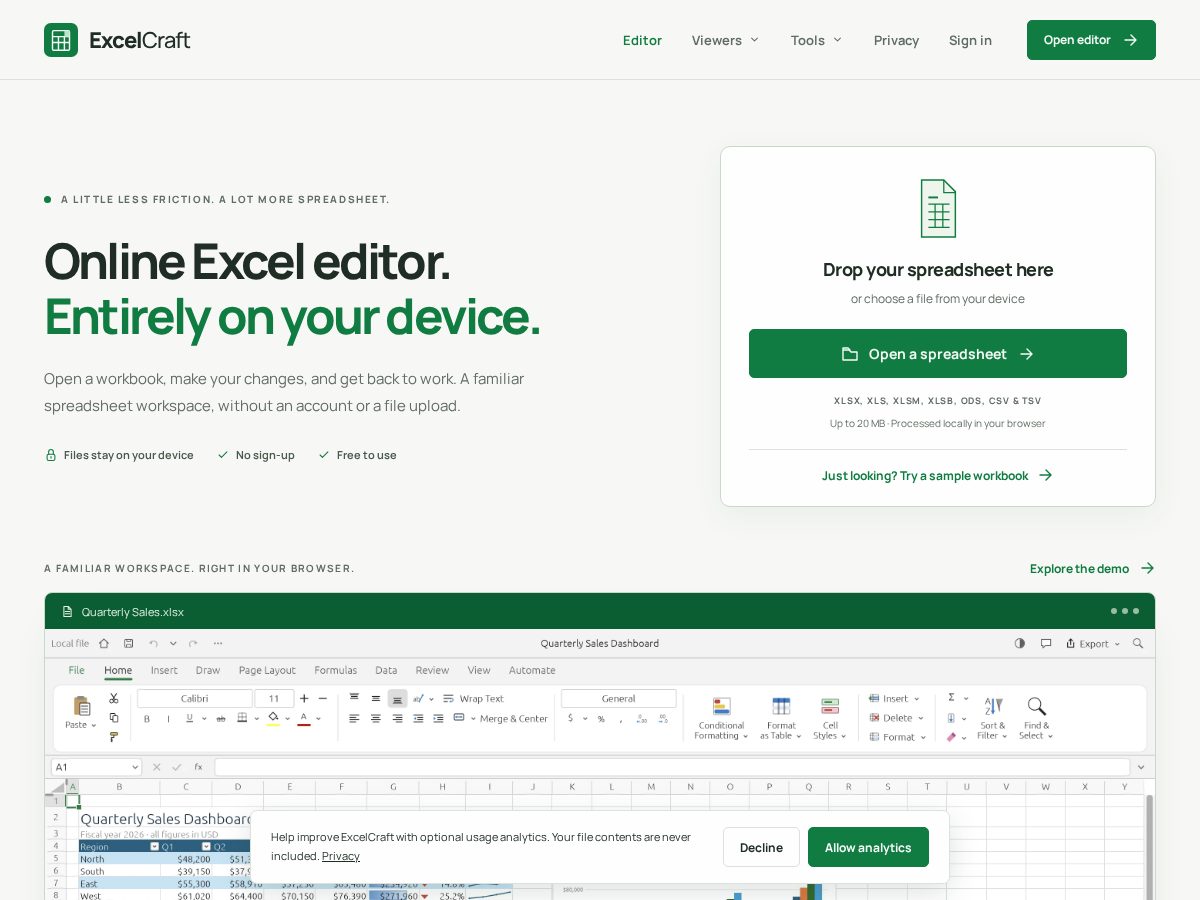The image size is (1200, 900).
Task: Open the three-dot more options in quick toolbar
Action: (218, 643)
